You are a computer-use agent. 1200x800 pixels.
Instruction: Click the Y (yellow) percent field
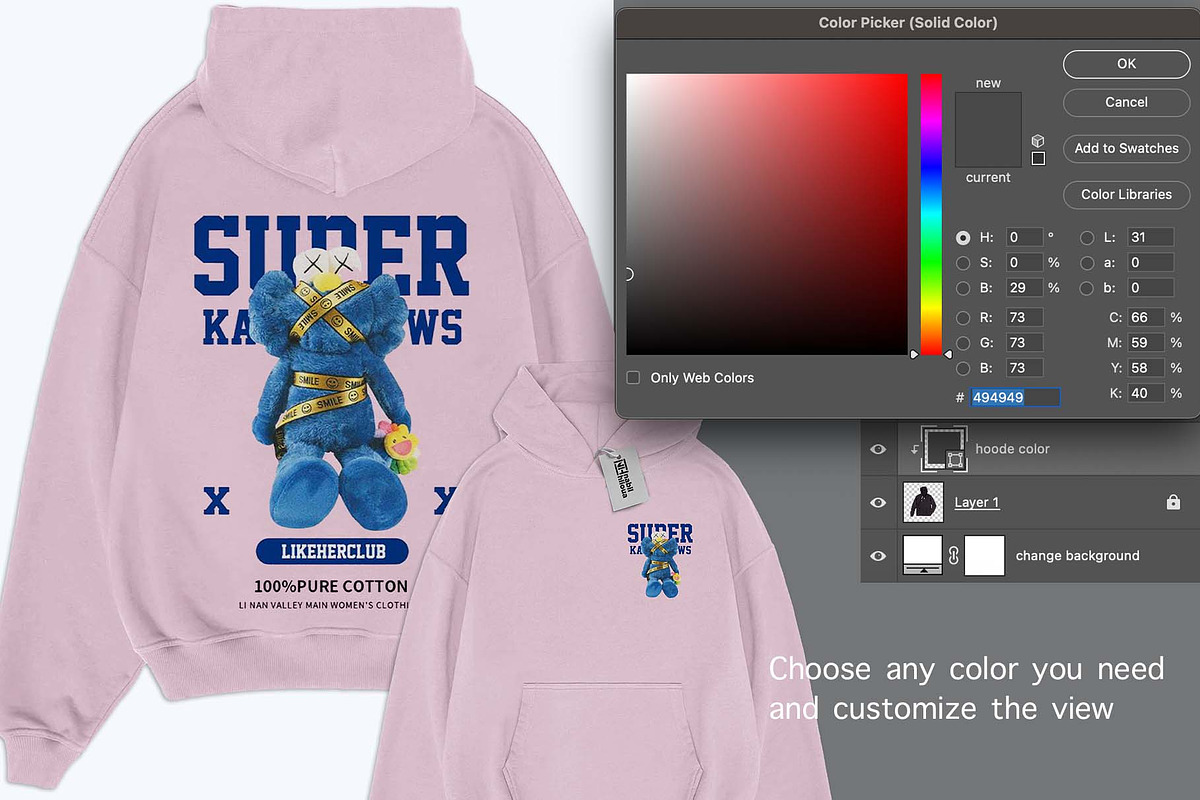point(1146,368)
